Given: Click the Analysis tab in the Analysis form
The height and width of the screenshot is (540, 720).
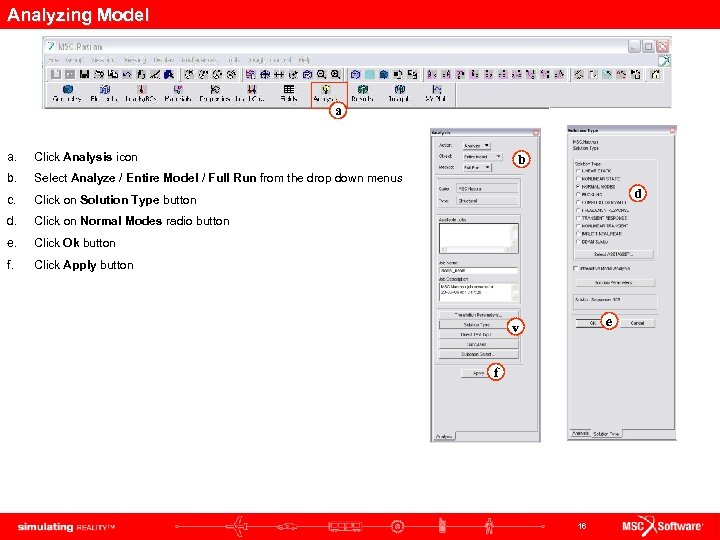Looking at the screenshot, I should point(444,436).
